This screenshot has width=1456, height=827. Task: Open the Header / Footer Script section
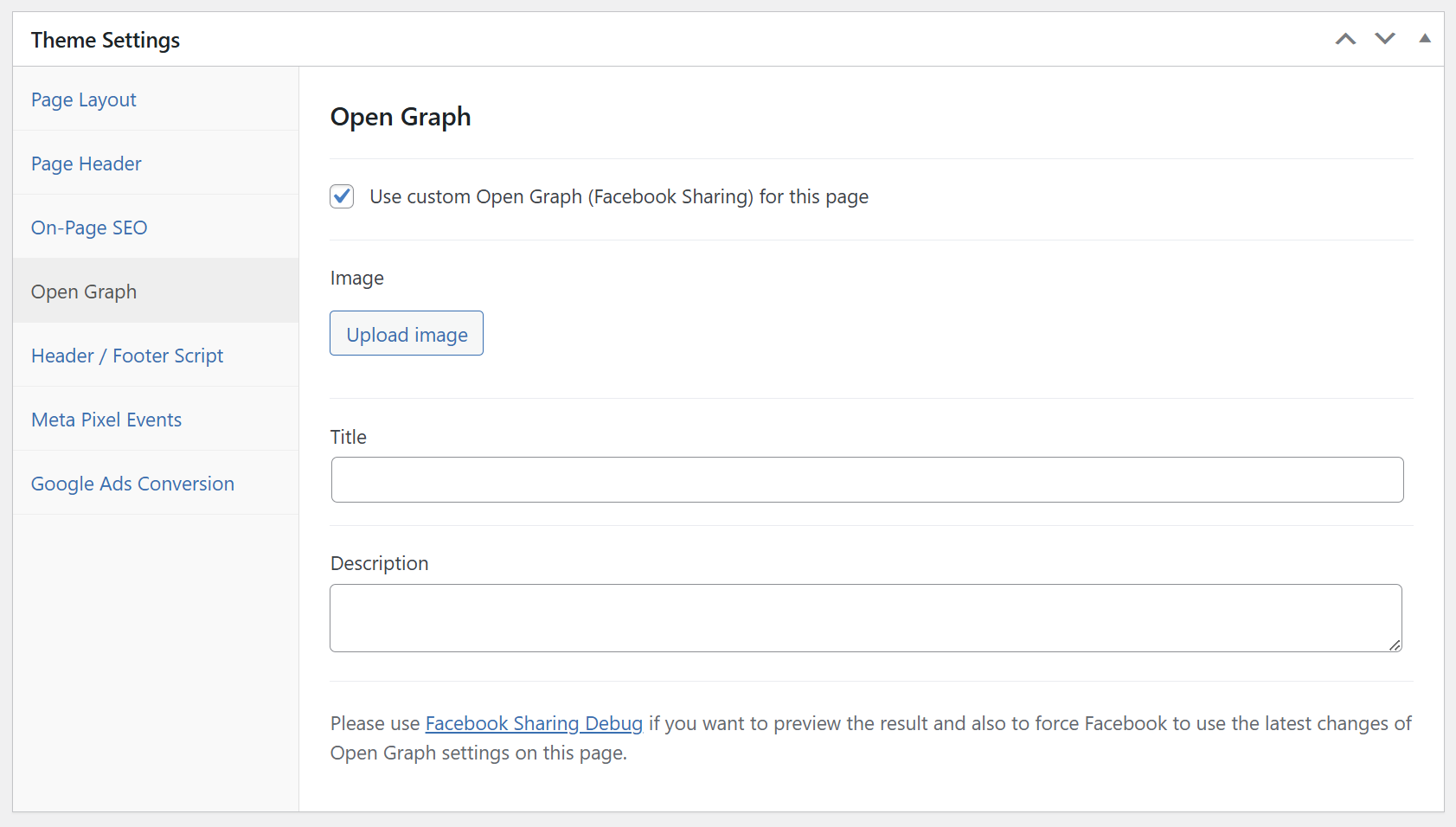coord(126,356)
